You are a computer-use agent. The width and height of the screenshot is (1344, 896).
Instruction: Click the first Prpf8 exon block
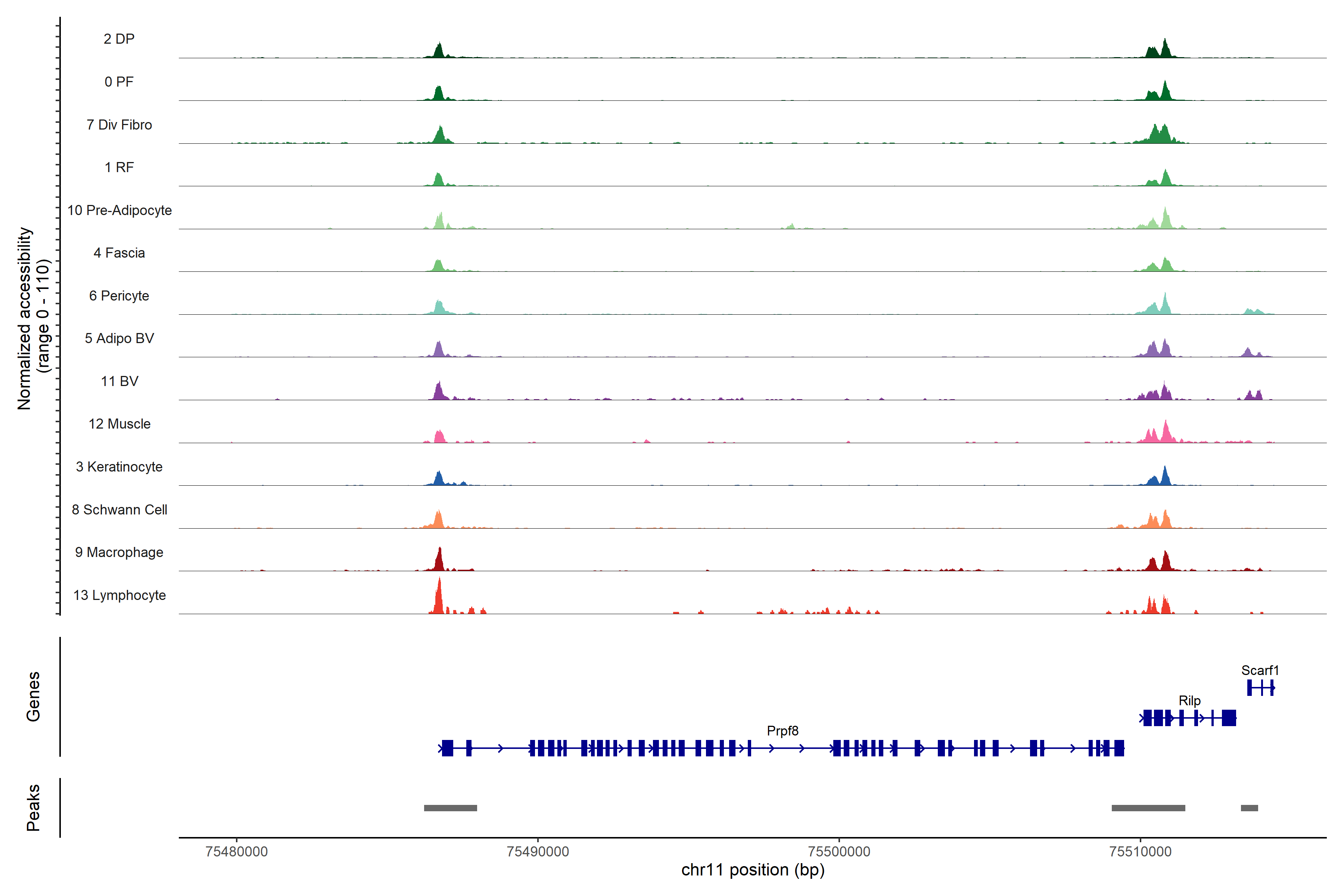click(447, 748)
